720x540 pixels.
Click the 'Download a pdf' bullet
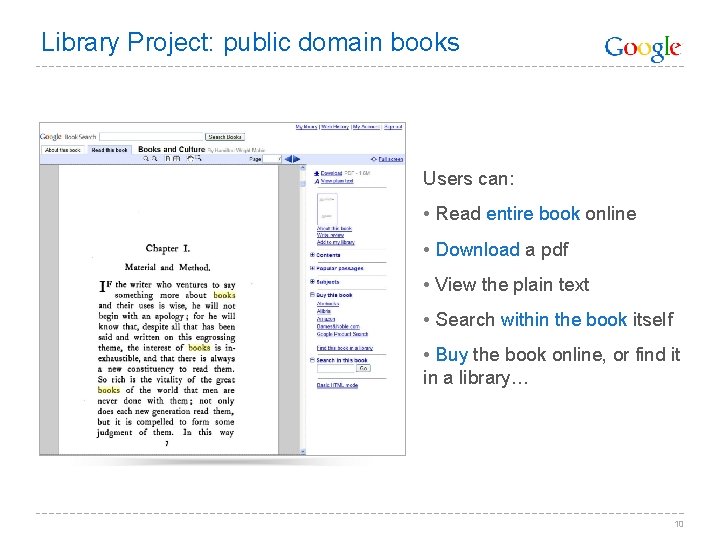tap(496, 249)
